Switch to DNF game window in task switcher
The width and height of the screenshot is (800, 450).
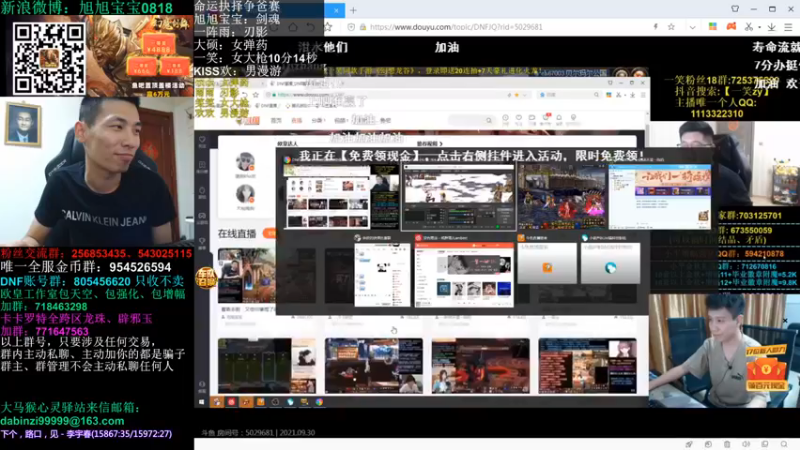pyautogui.click(x=562, y=196)
